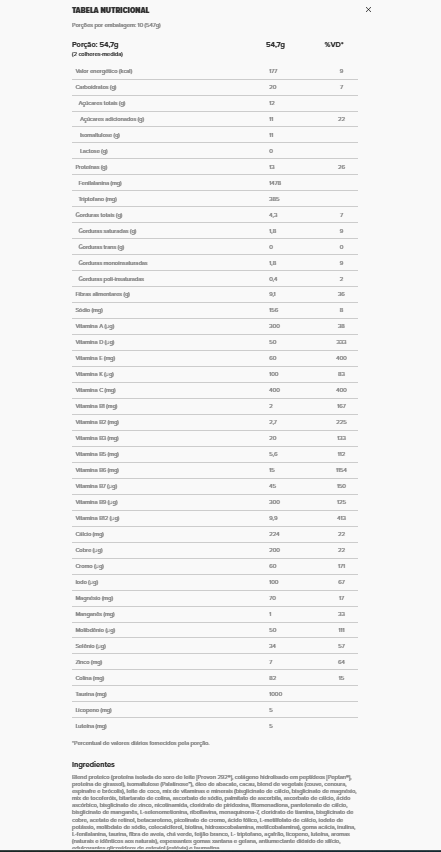This screenshot has width=441, height=852.
Task: Click the Magnésio row label
Action: click(x=94, y=598)
